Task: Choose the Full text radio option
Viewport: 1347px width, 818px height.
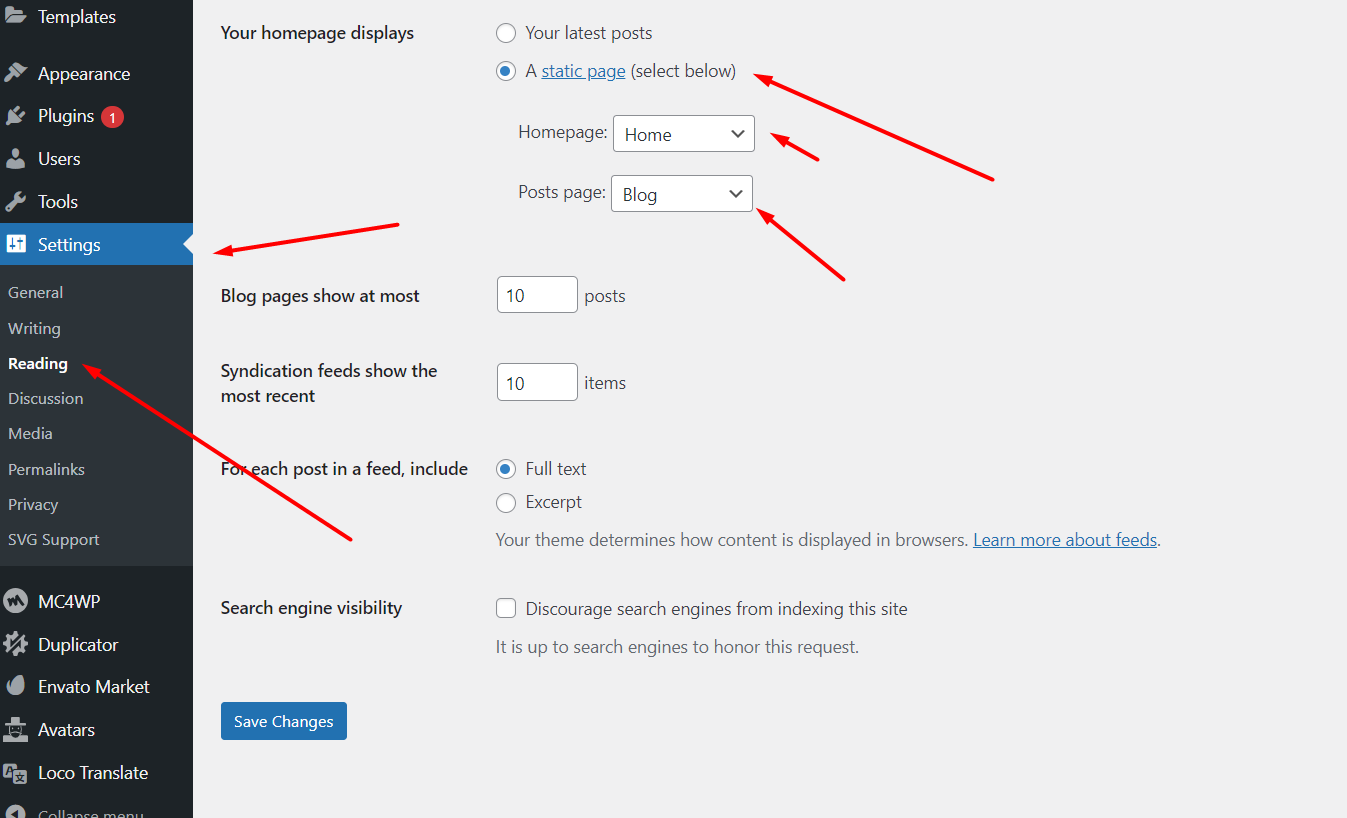Action: 507,469
